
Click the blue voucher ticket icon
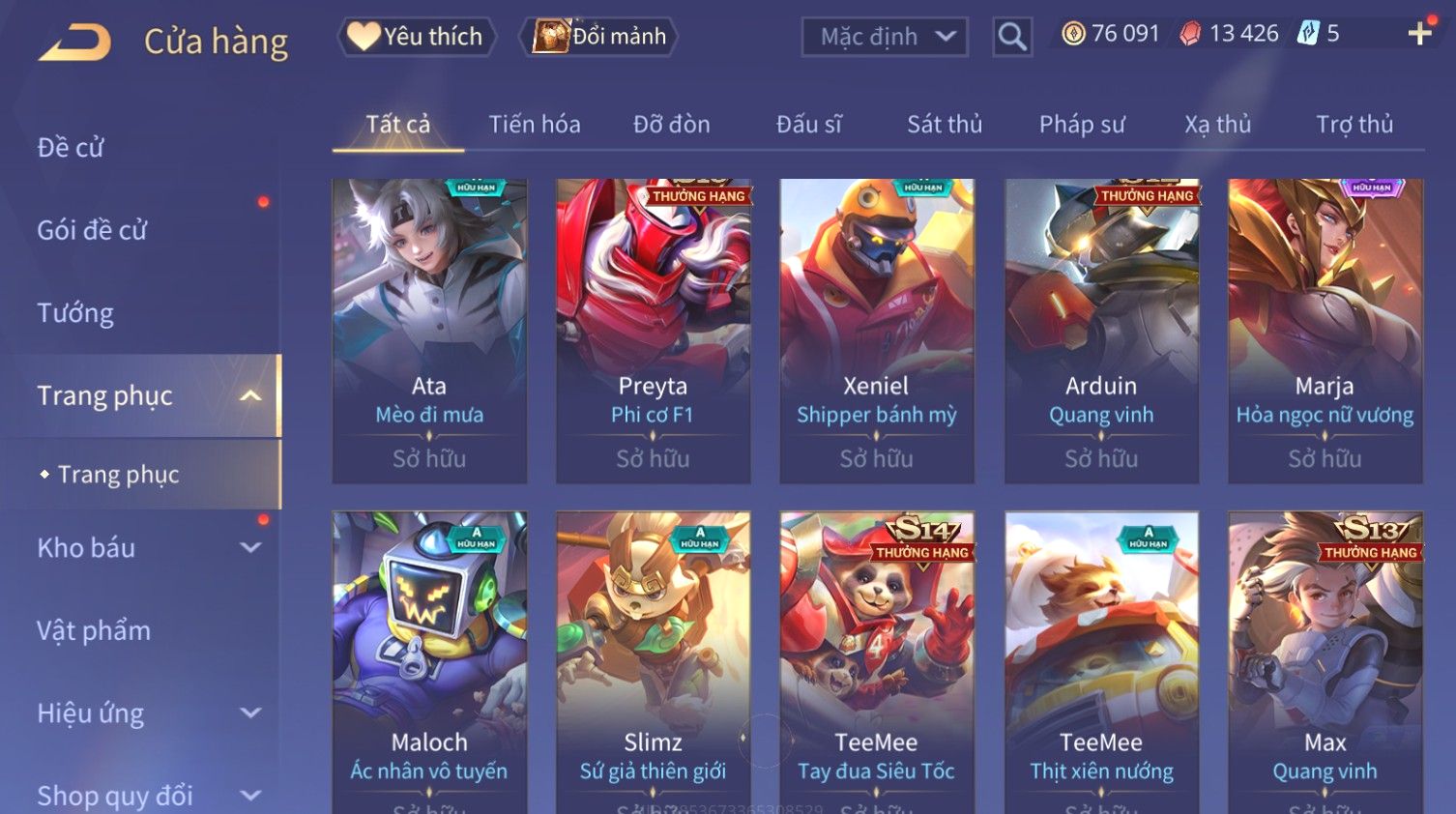1308,34
